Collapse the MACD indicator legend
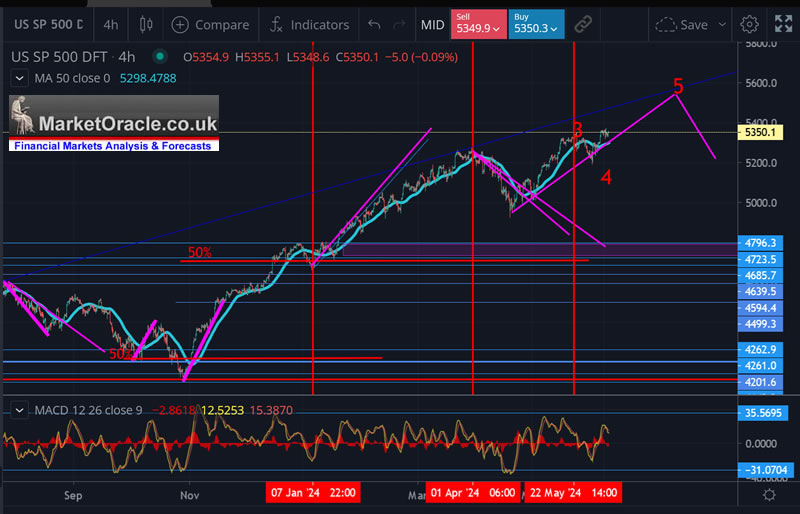Image resolution: width=800 pixels, height=514 pixels. (19, 410)
